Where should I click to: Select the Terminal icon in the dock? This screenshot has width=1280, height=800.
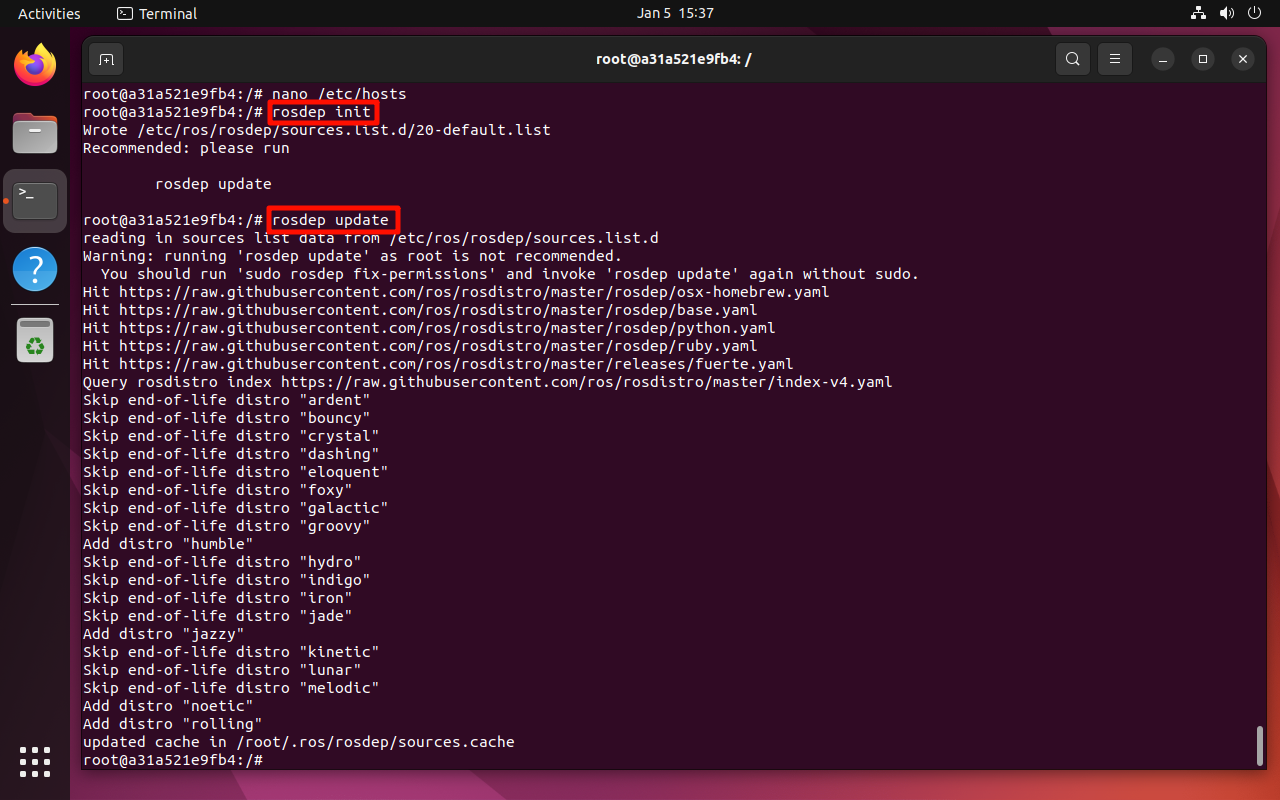35,201
